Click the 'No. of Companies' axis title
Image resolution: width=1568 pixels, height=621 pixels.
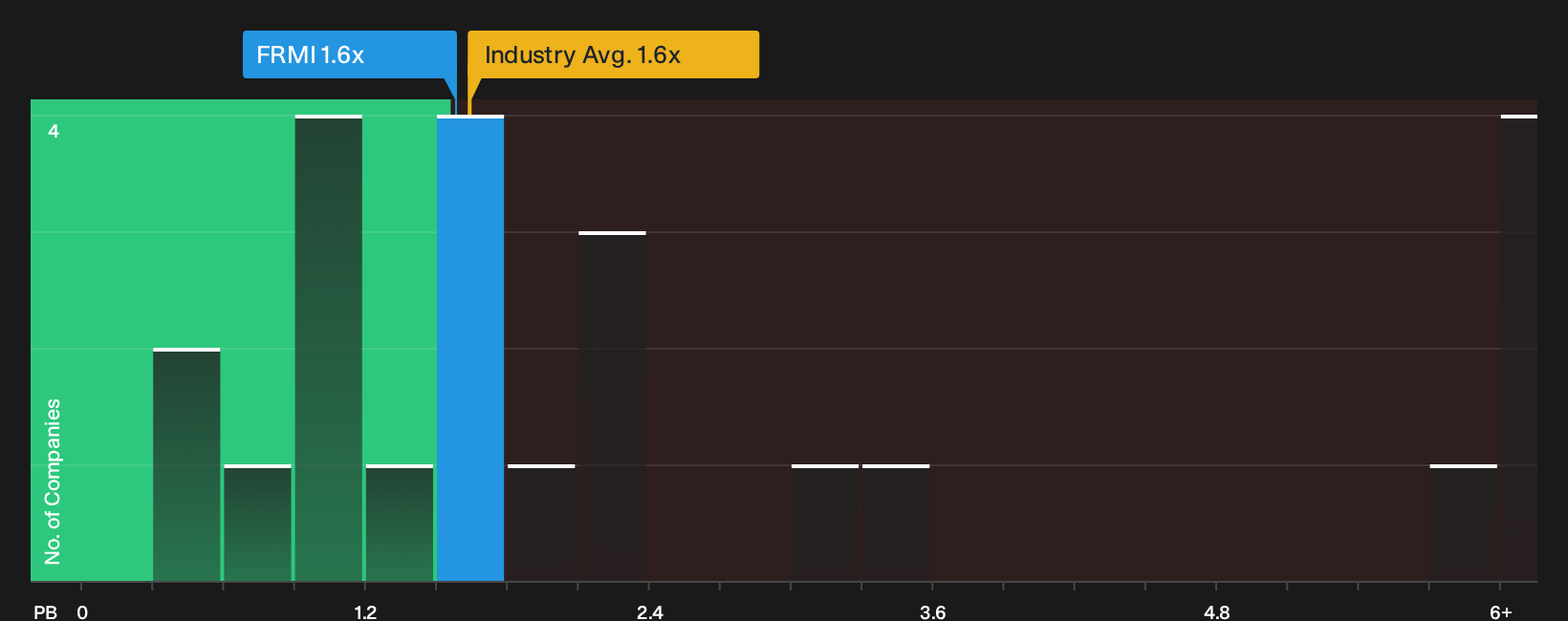click(53, 482)
